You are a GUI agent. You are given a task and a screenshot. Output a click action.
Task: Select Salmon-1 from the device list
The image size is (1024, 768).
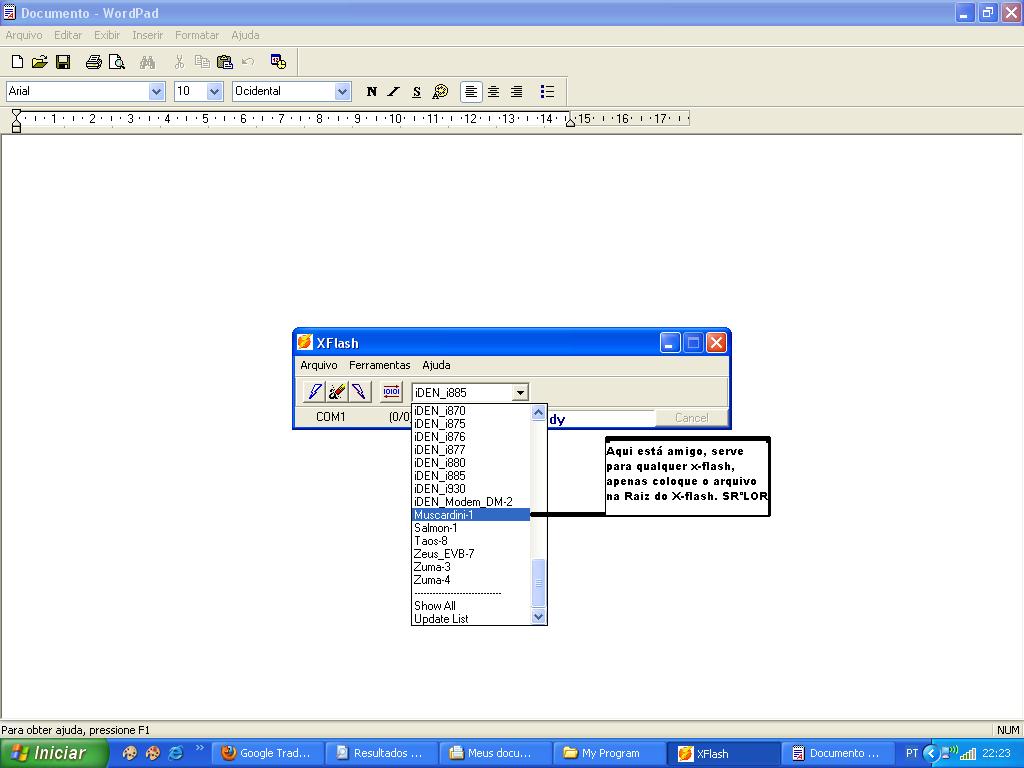coord(471,528)
